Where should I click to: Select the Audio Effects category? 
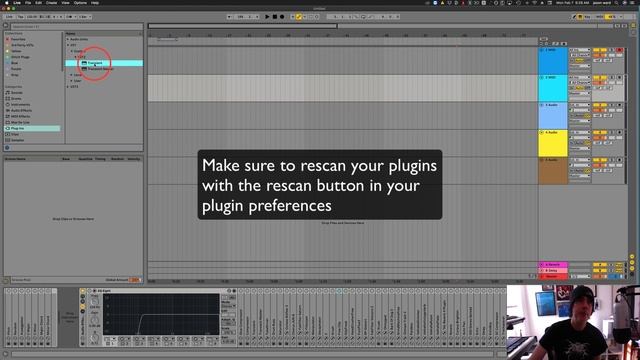coord(21,111)
